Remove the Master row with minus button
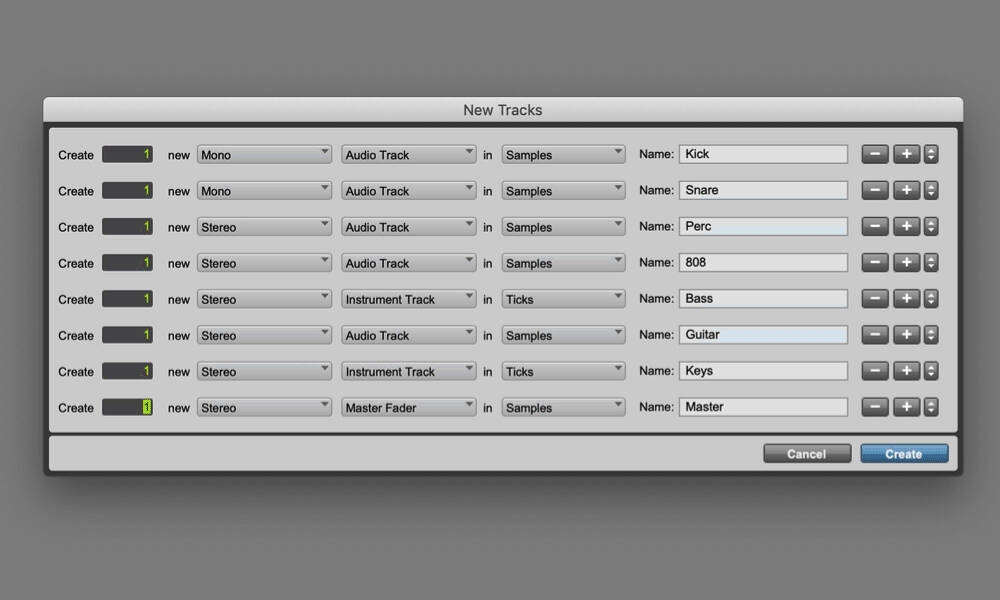 [x=875, y=407]
